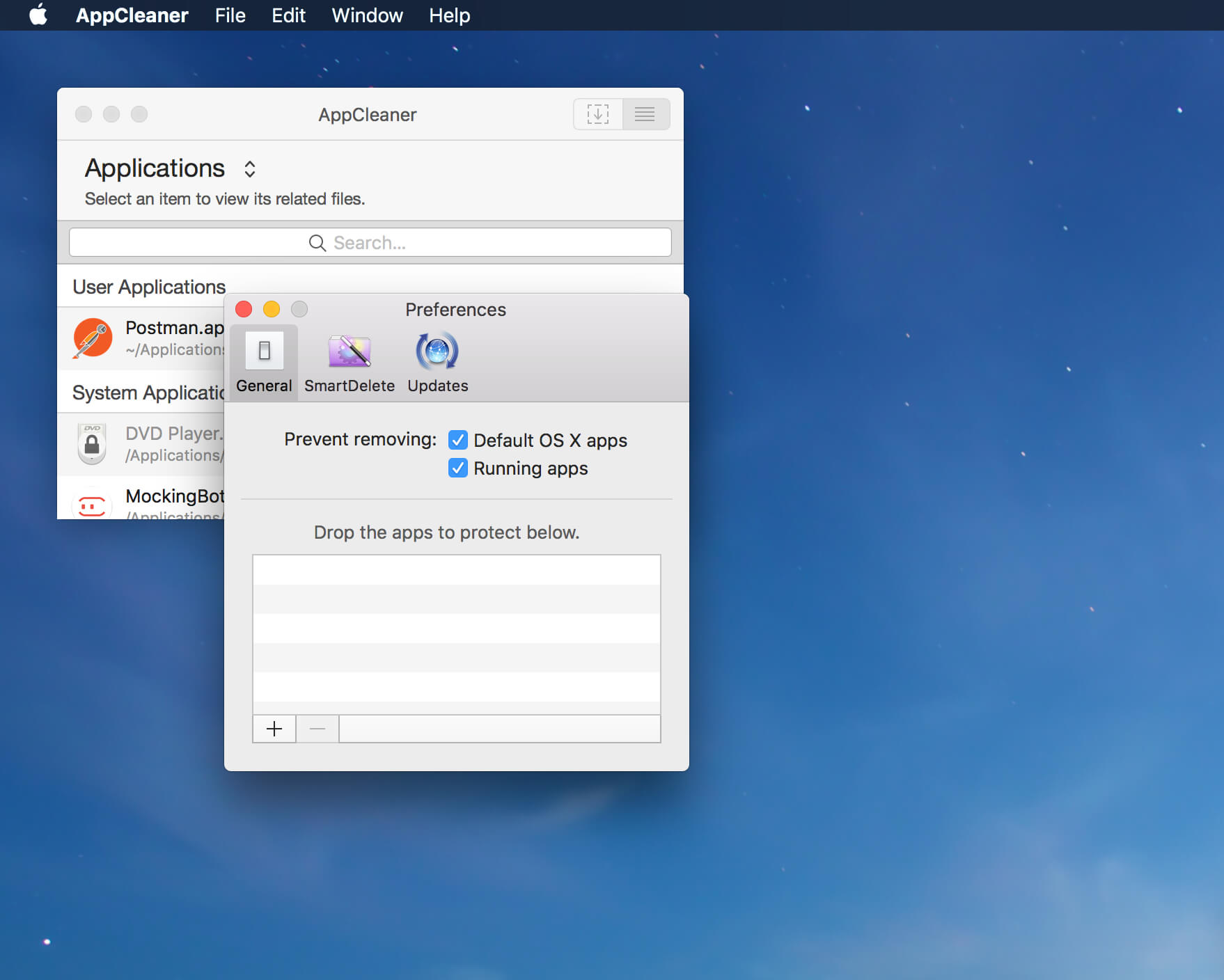The image size is (1224, 980).
Task: Select DVD Player row name
Action: coord(175,434)
